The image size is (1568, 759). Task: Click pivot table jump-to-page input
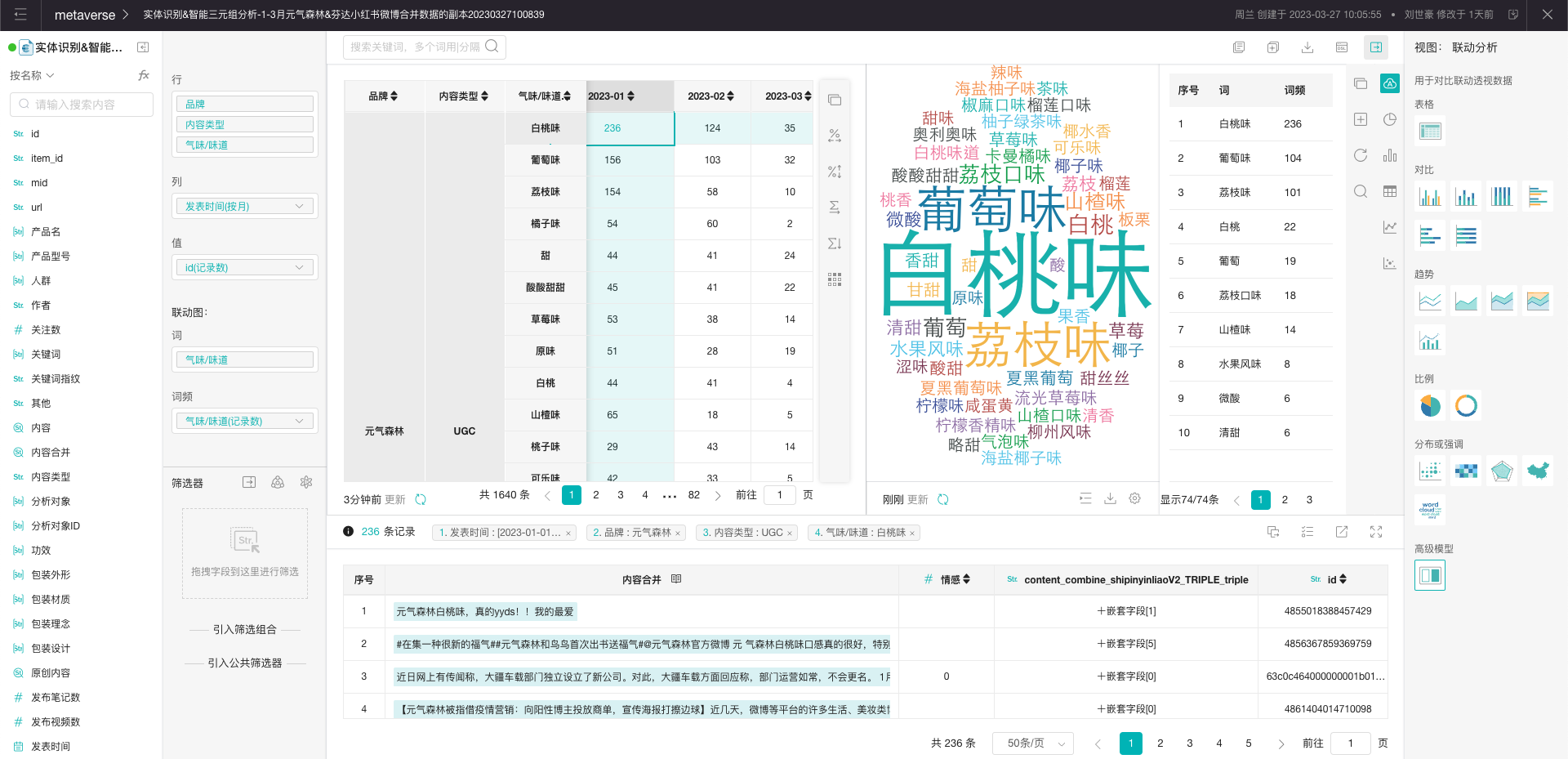[780, 495]
